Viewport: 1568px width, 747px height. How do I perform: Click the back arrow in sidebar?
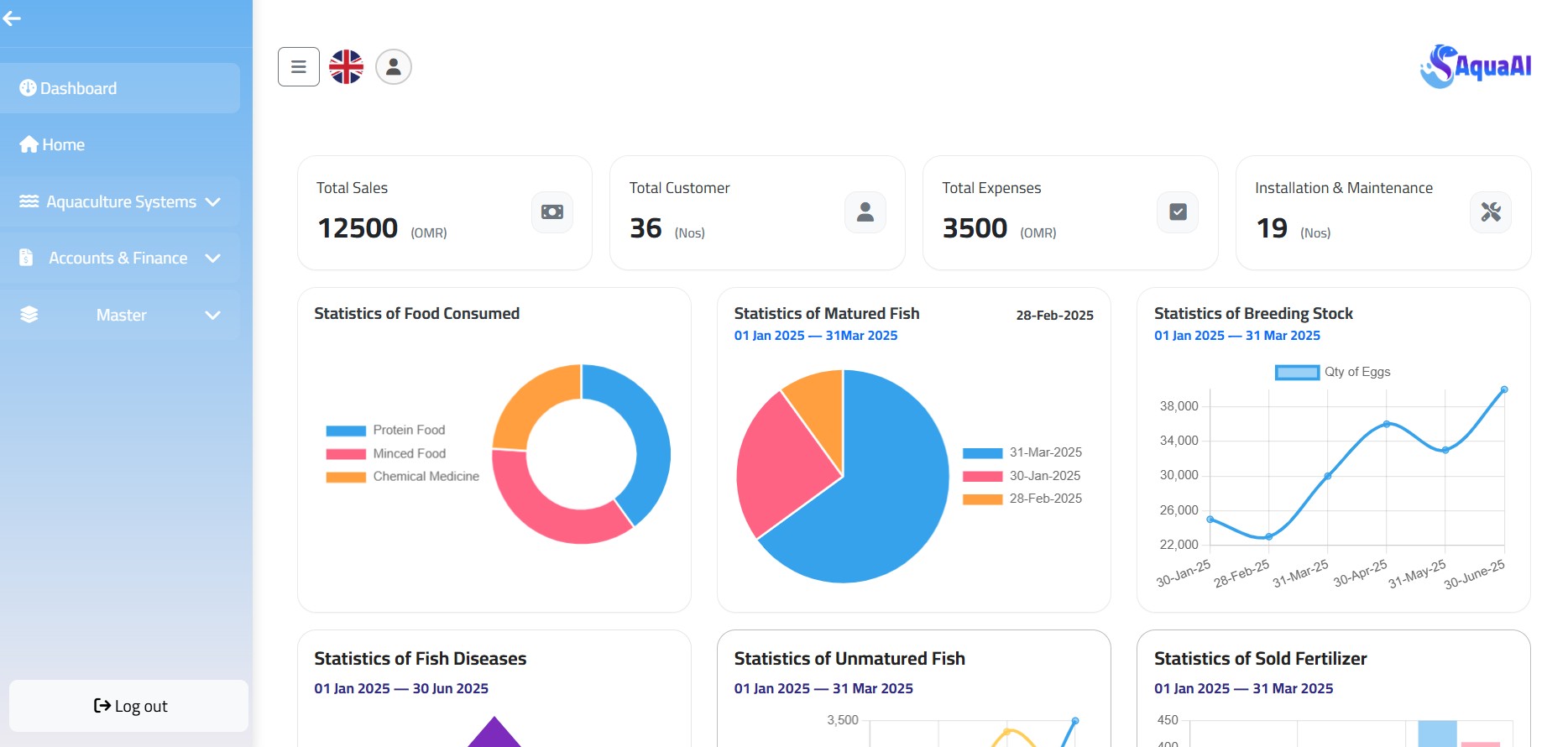click(12, 18)
